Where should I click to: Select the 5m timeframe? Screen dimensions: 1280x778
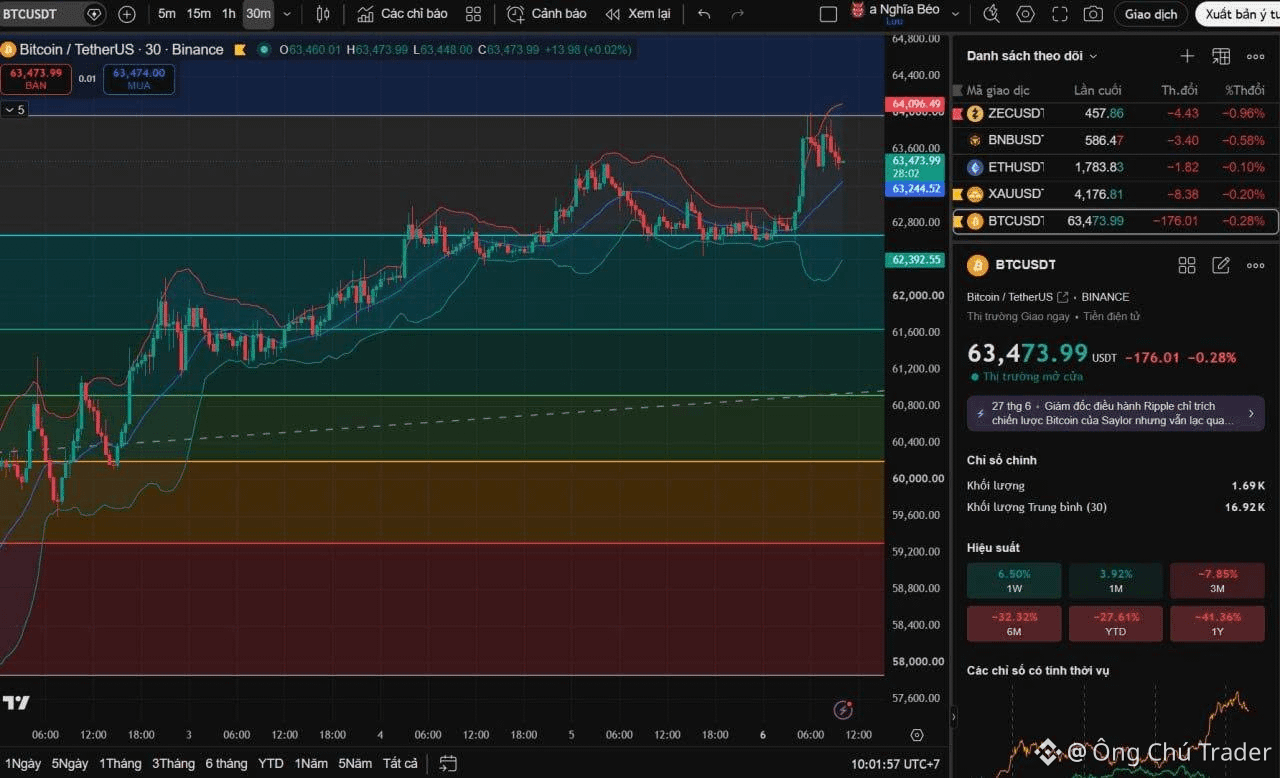pyautogui.click(x=167, y=14)
